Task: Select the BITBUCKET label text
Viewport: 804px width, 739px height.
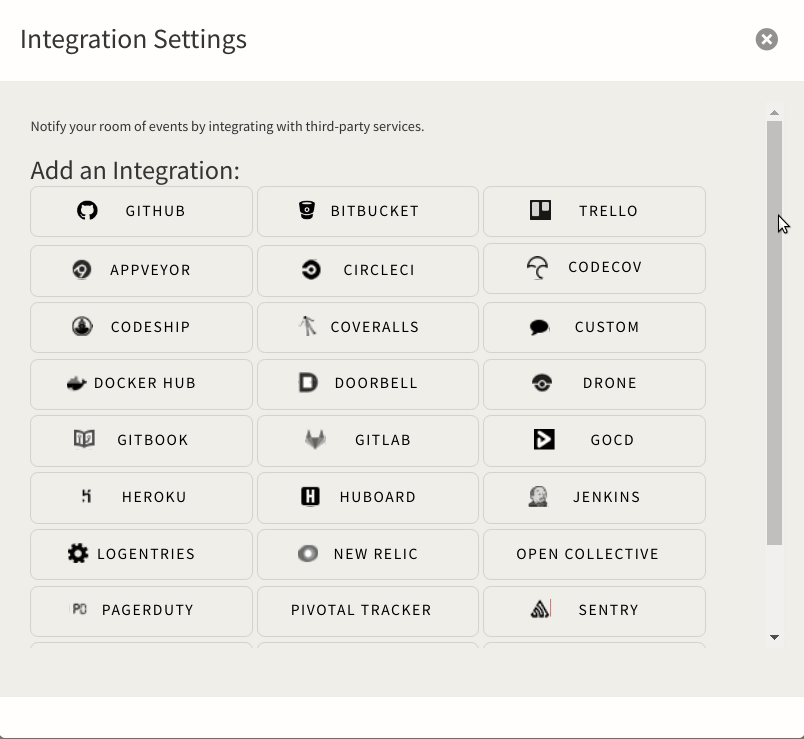Action: 375,211
